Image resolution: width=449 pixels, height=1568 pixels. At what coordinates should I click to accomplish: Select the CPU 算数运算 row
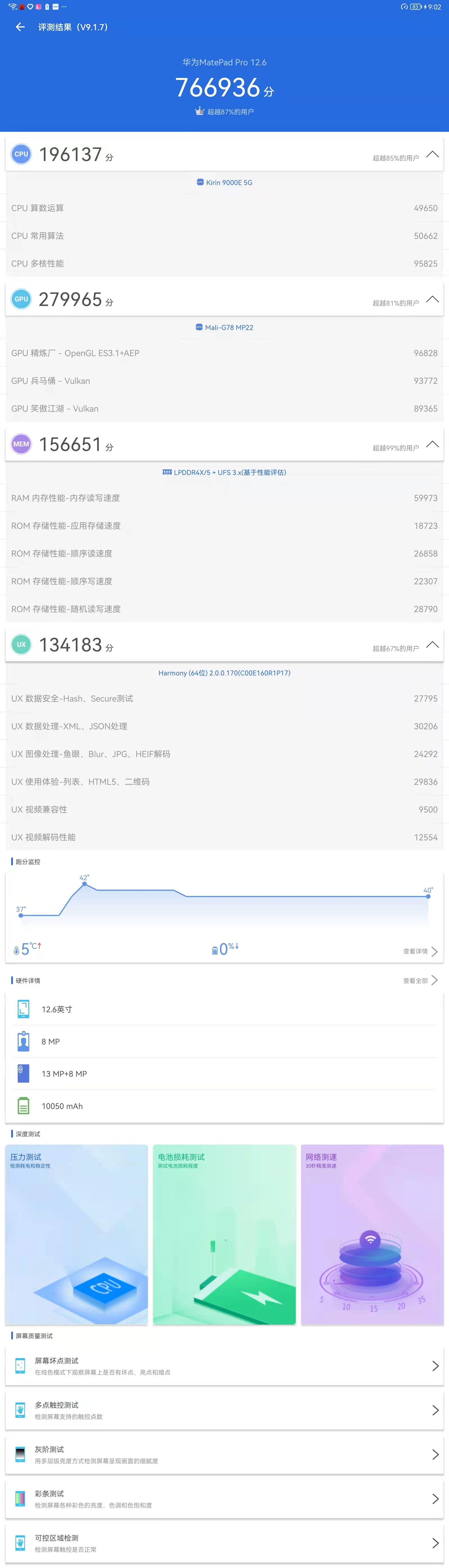[x=224, y=207]
